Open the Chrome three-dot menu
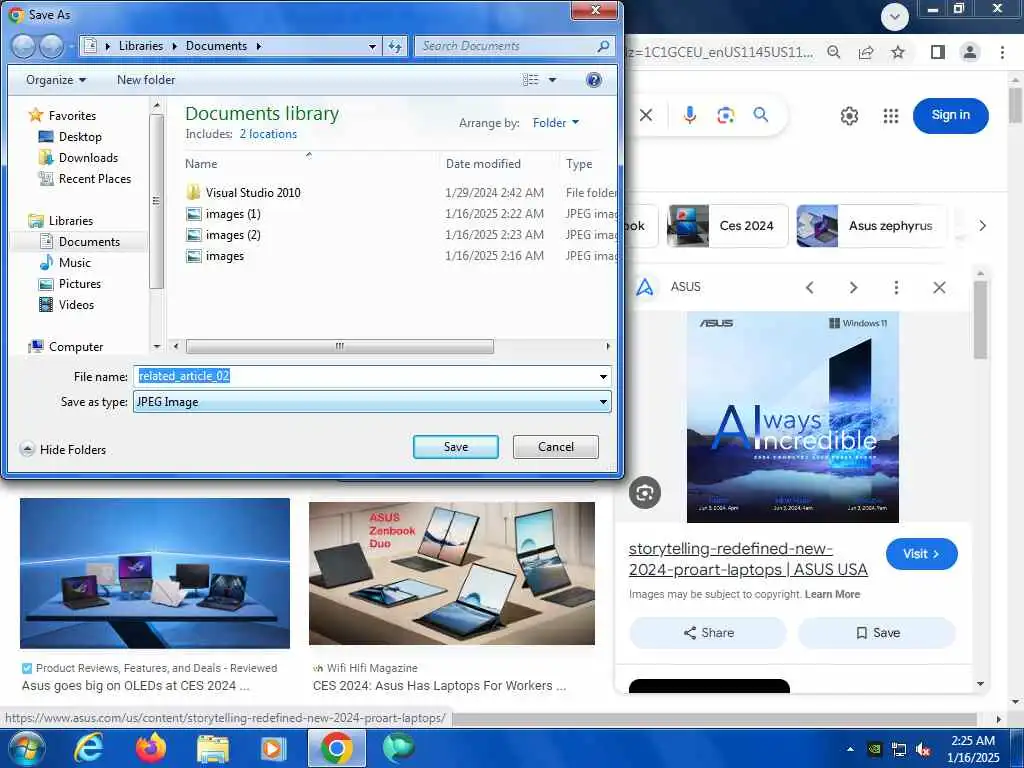The image size is (1024, 768). (x=1002, y=52)
